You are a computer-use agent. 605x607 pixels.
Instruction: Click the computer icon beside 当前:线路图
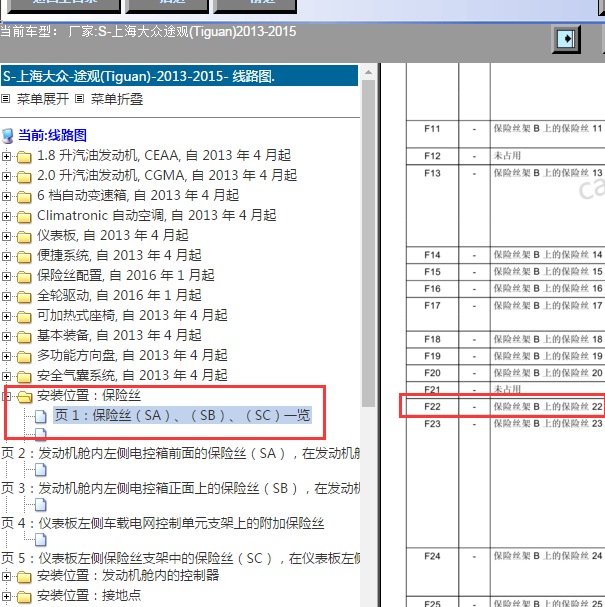(x=8, y=136)
